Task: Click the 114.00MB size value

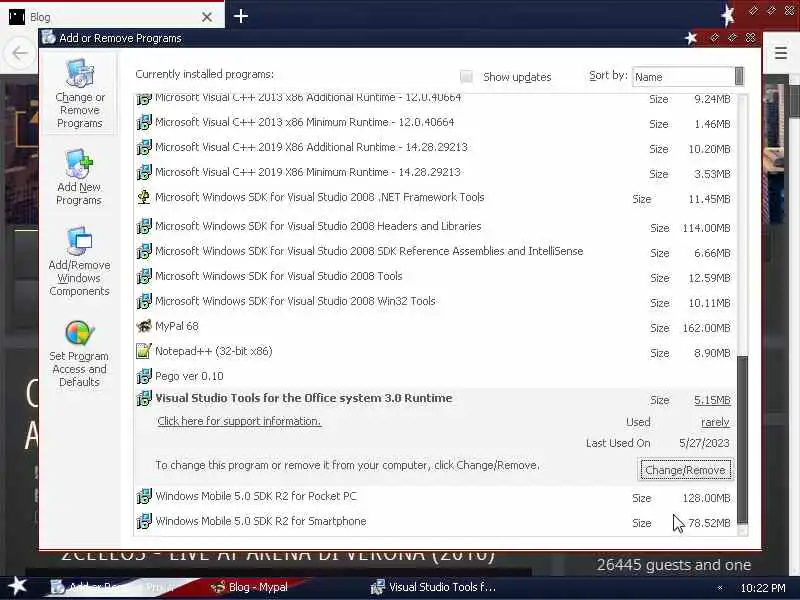Action: (706, 228)
